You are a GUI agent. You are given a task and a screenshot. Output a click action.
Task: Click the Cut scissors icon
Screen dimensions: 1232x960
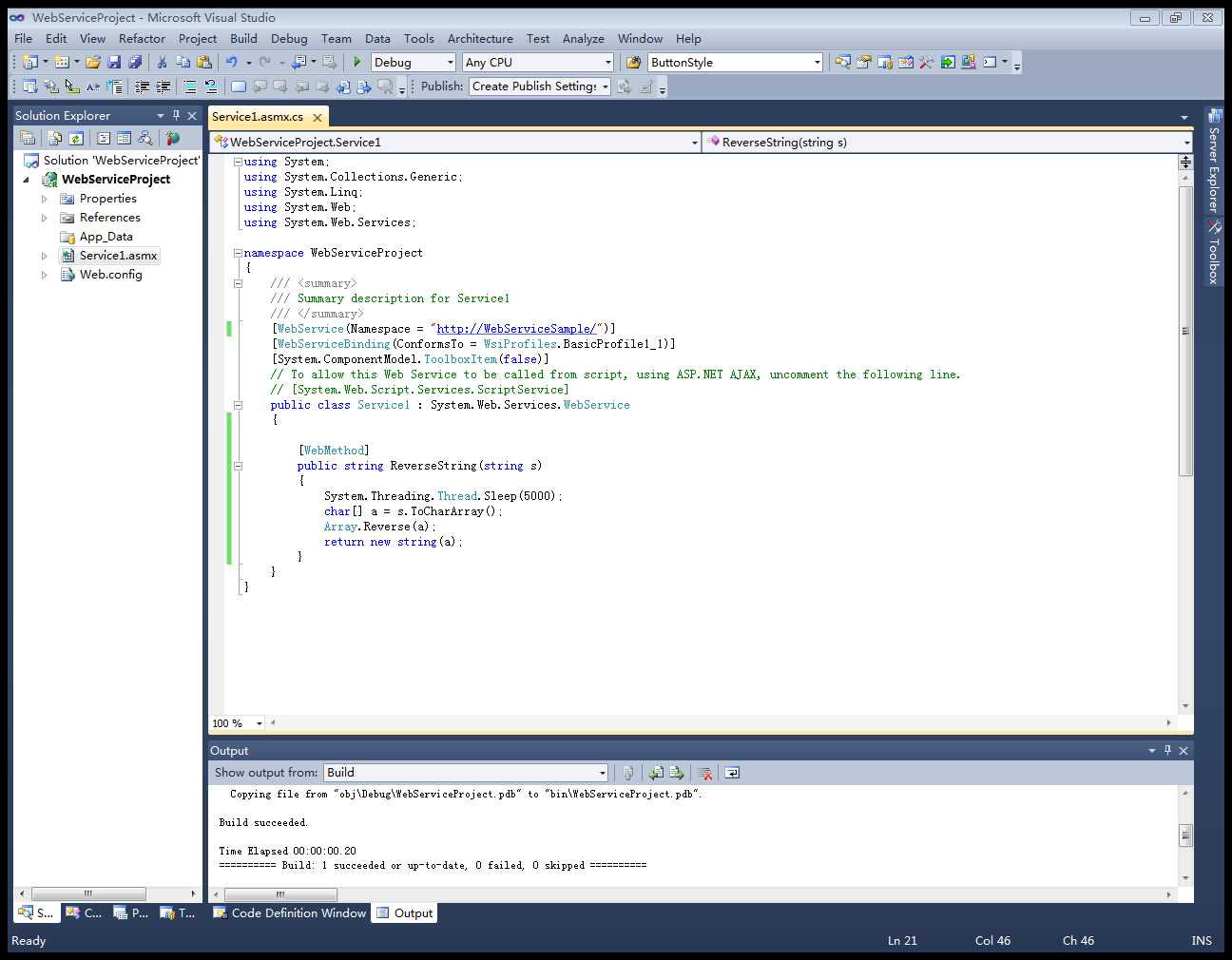[x=162, y=62]
